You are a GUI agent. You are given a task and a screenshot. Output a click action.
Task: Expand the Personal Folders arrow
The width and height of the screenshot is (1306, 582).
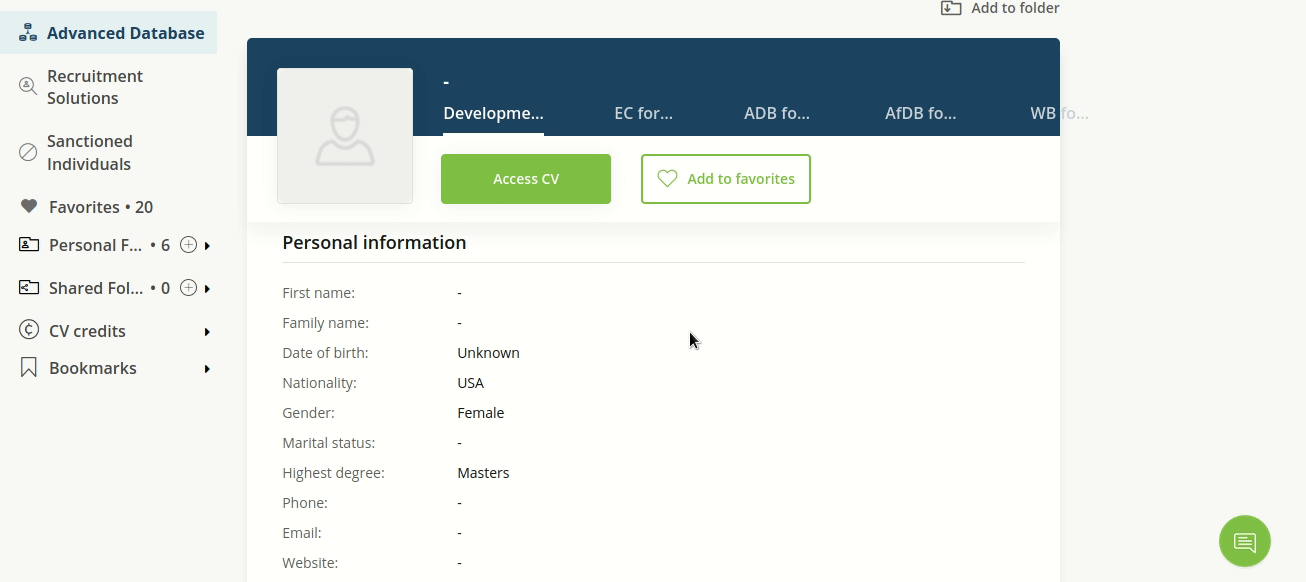click(207, 246)
